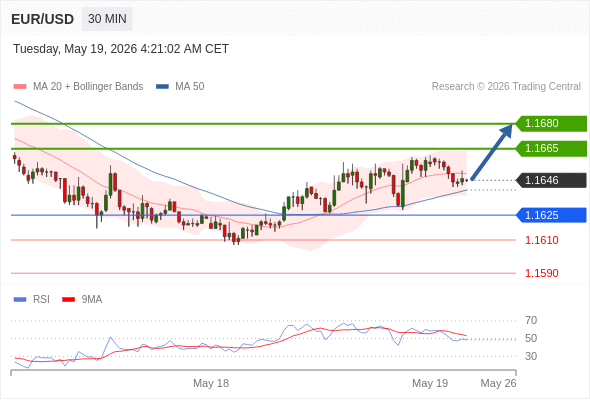Click the RSI legend label

click(41, 300)
